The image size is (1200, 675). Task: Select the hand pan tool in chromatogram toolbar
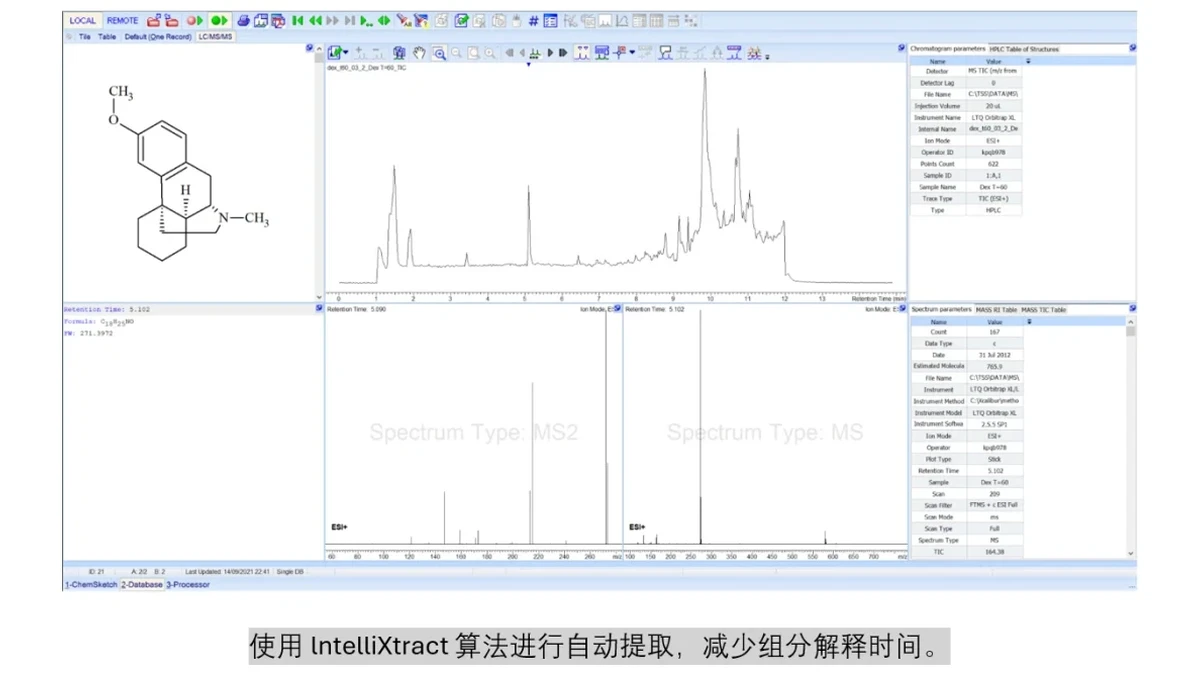click(x=420, y=52)
